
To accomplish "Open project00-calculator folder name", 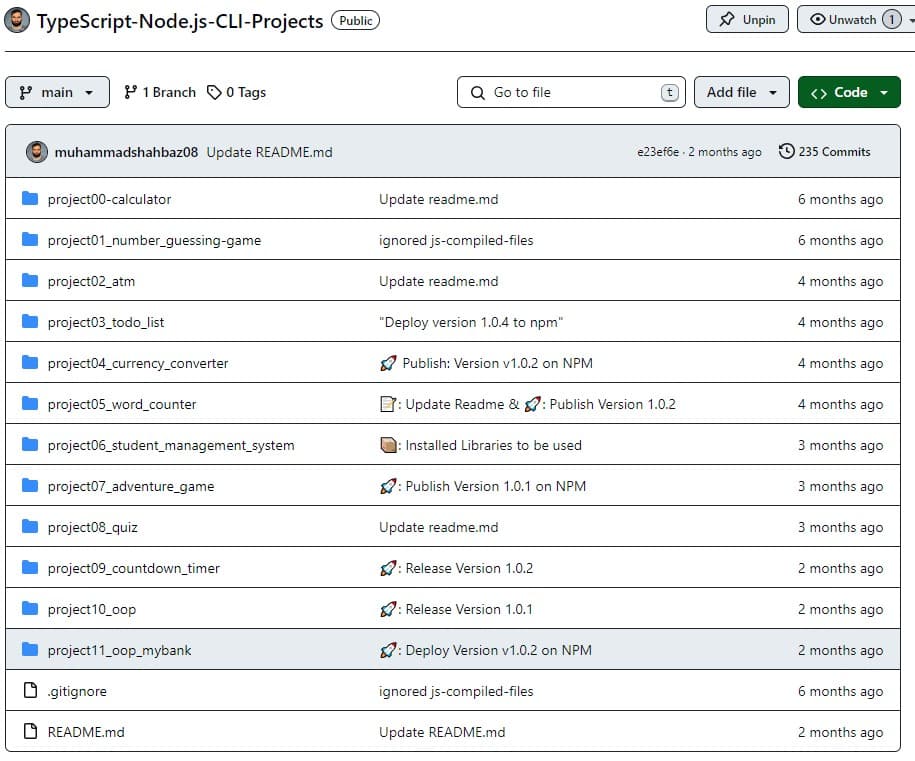I will [x=109, y=200].
